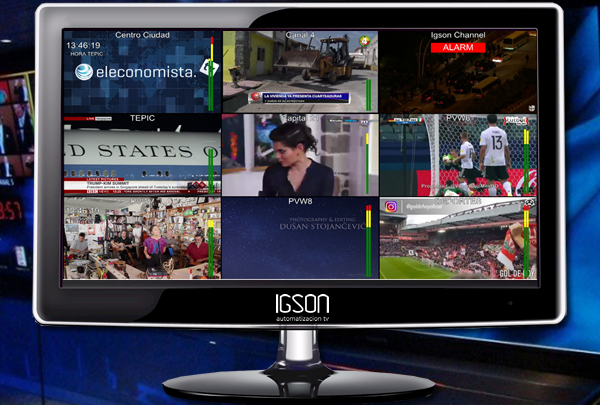
Task: Open the backhoe loader video feed
Action: point(300,72)
